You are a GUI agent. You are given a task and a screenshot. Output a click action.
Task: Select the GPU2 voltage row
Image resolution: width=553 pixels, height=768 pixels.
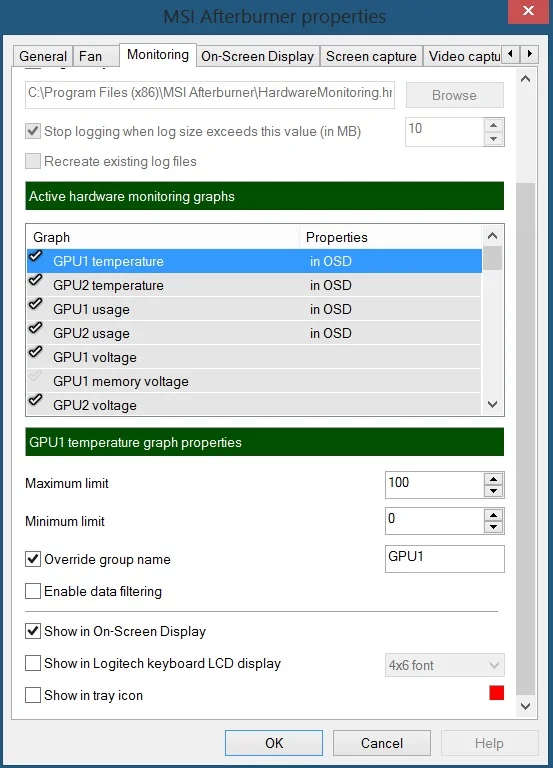[x=254, y=405]
